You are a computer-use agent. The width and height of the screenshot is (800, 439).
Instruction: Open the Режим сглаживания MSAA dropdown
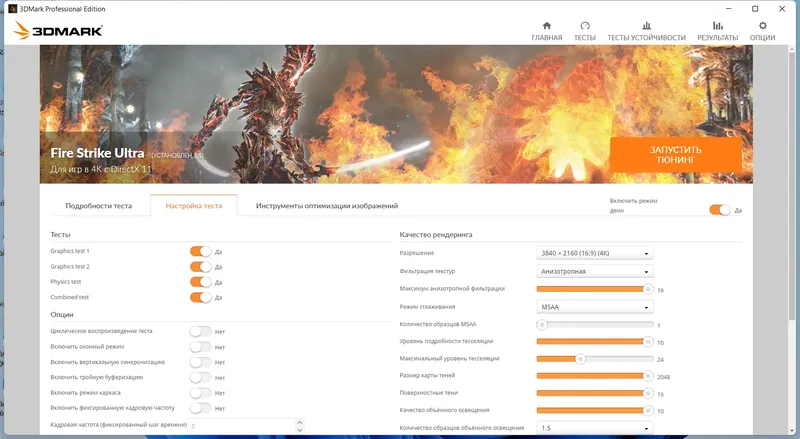(594, 307)
